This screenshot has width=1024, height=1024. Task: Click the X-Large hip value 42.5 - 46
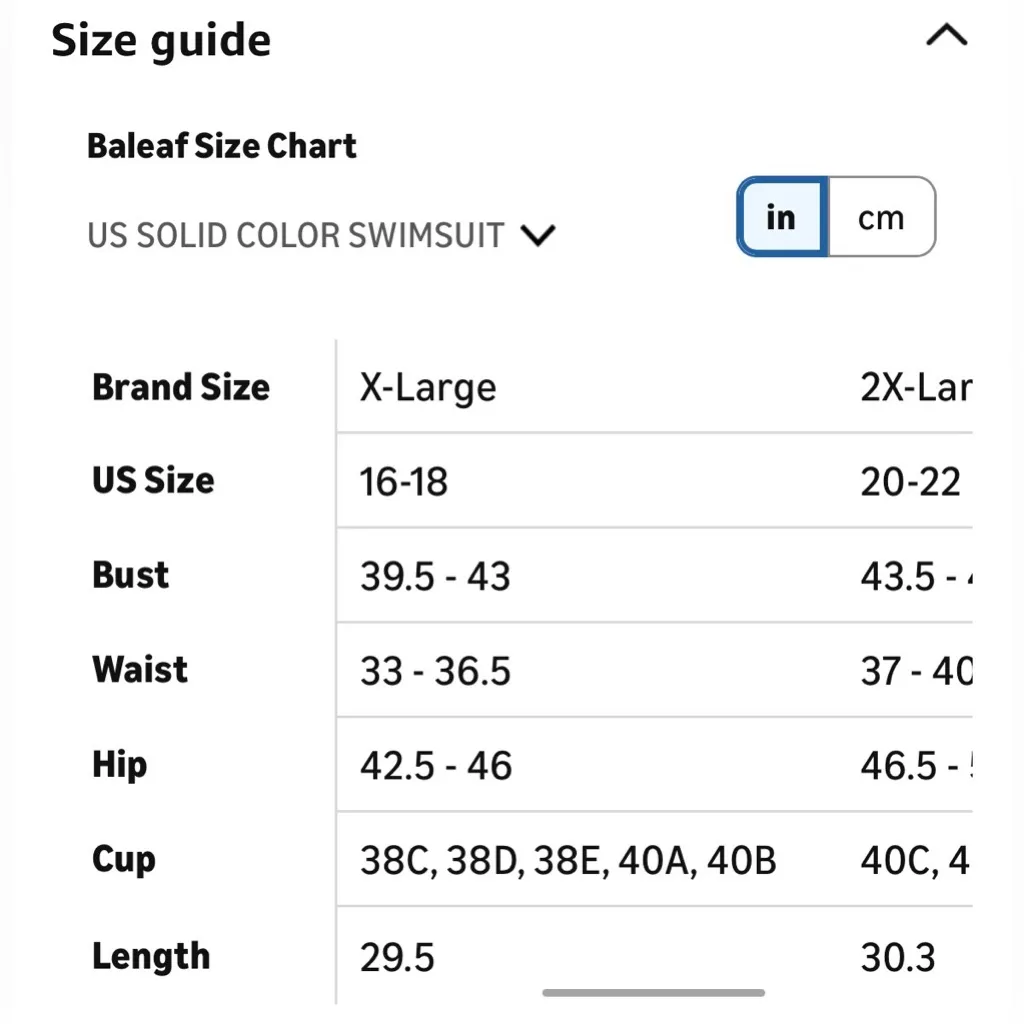[436, 766]
